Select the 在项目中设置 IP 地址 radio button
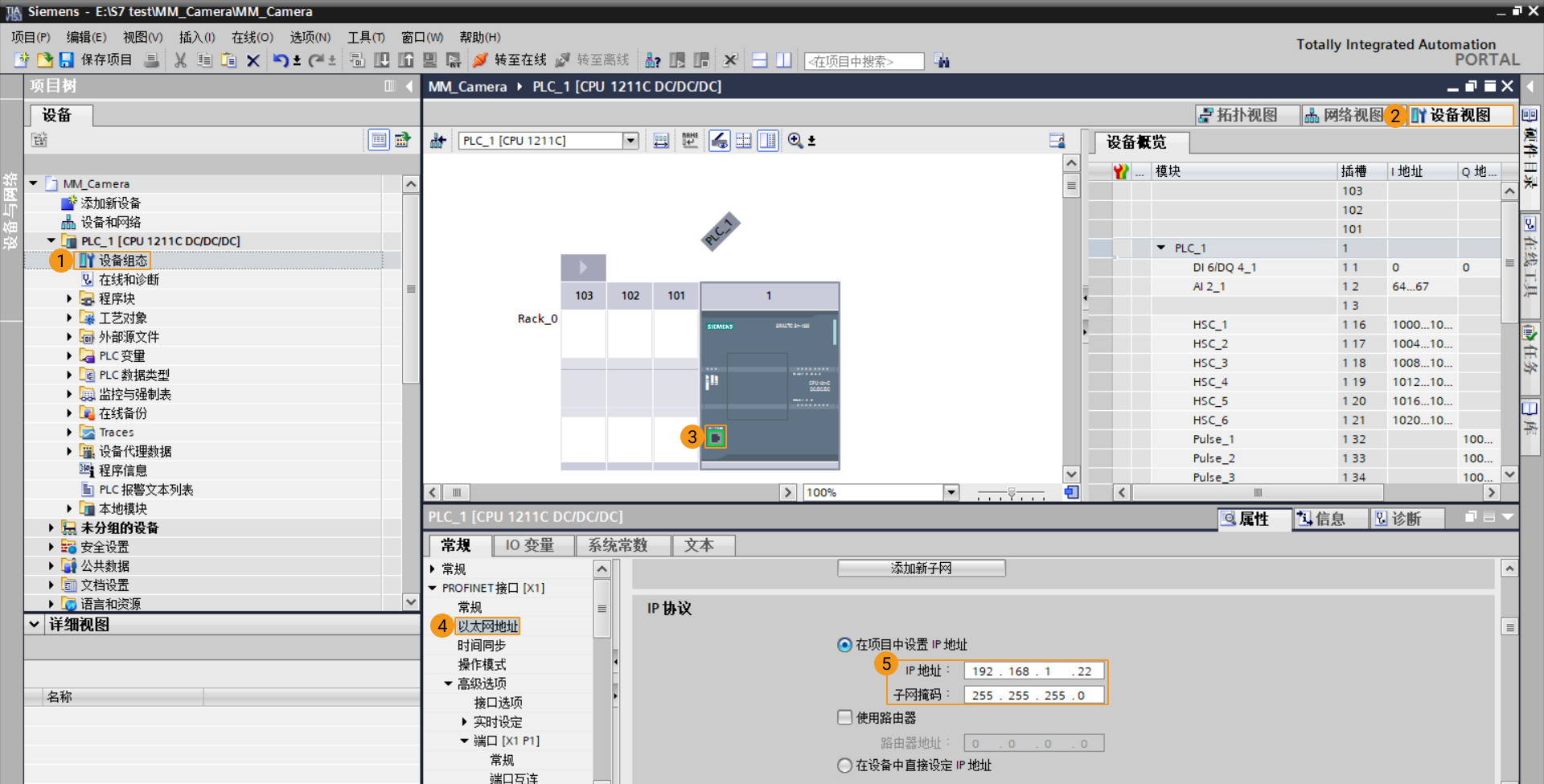Image resolution: width=1544 pixels, height=784 pixels. tap(844, 644)
